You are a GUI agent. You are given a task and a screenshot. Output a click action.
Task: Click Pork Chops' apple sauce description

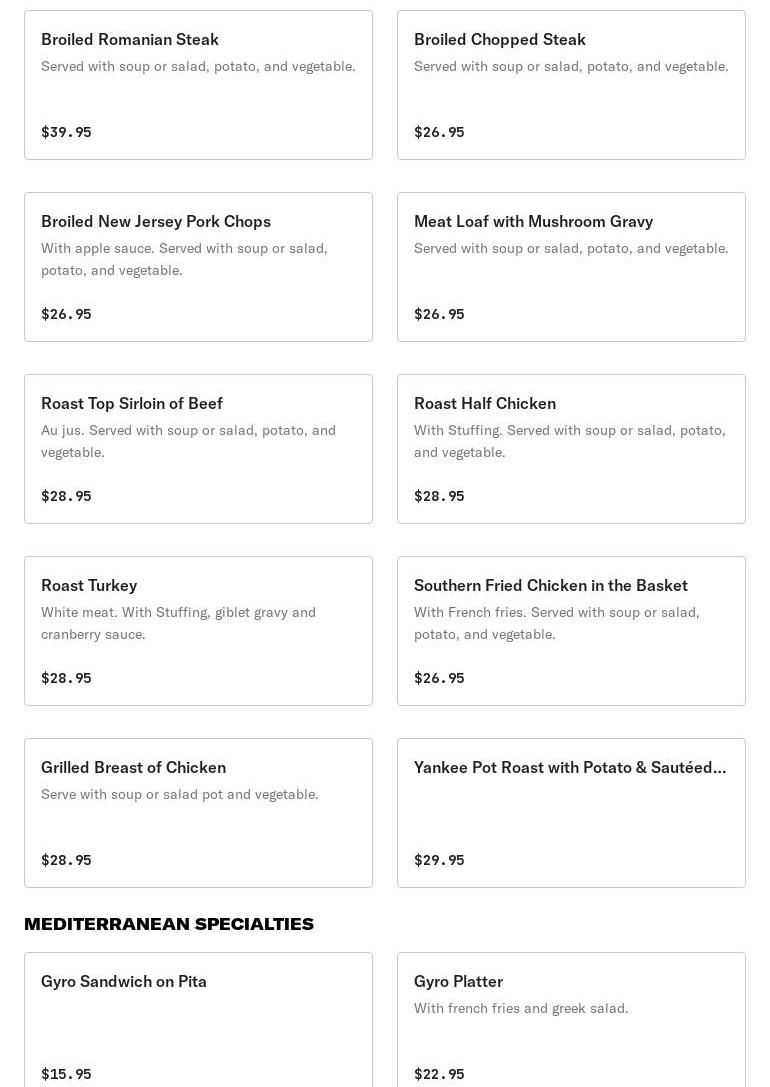point(184,259)
